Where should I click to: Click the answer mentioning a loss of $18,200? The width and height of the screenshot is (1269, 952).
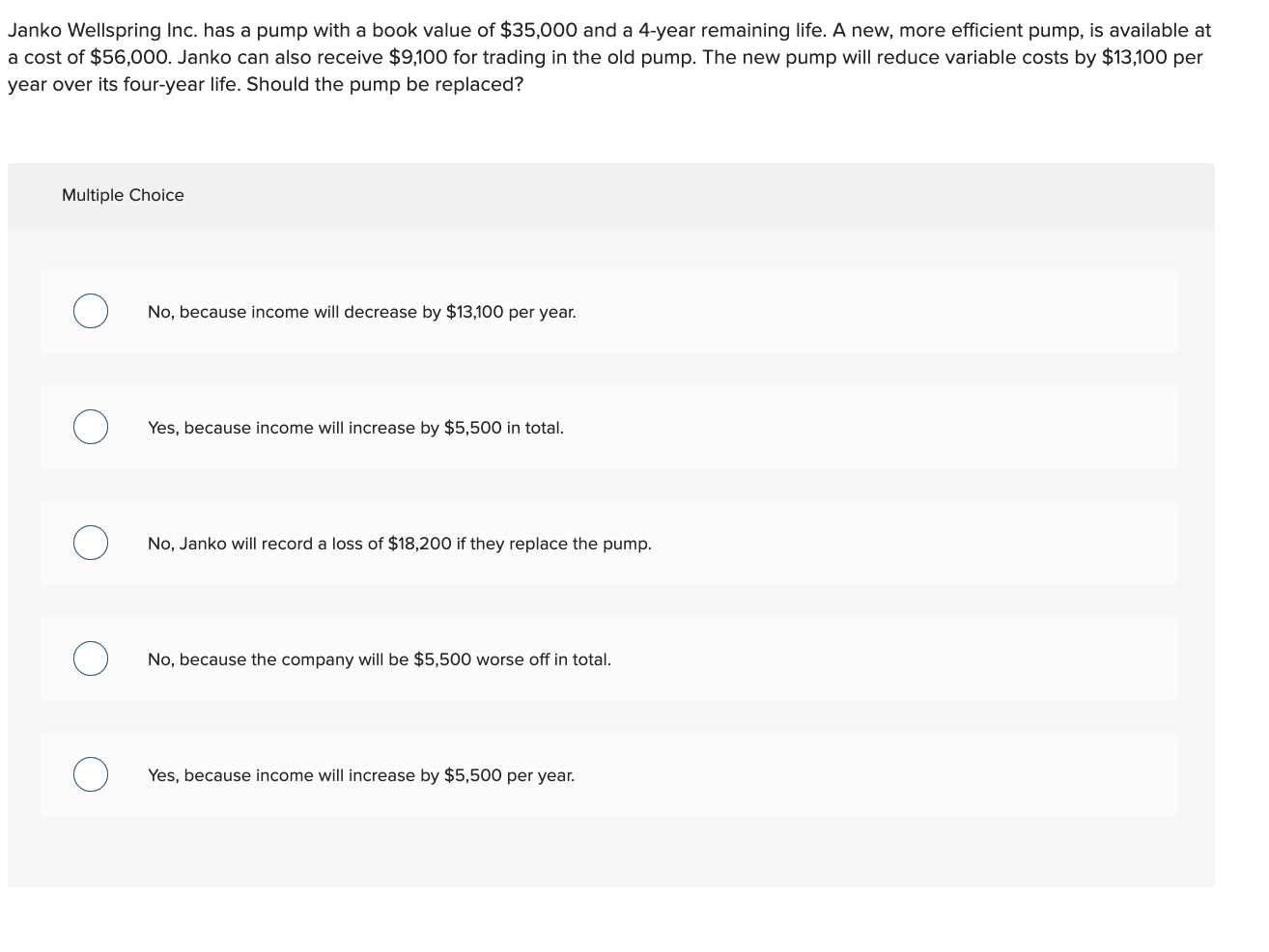400,544
